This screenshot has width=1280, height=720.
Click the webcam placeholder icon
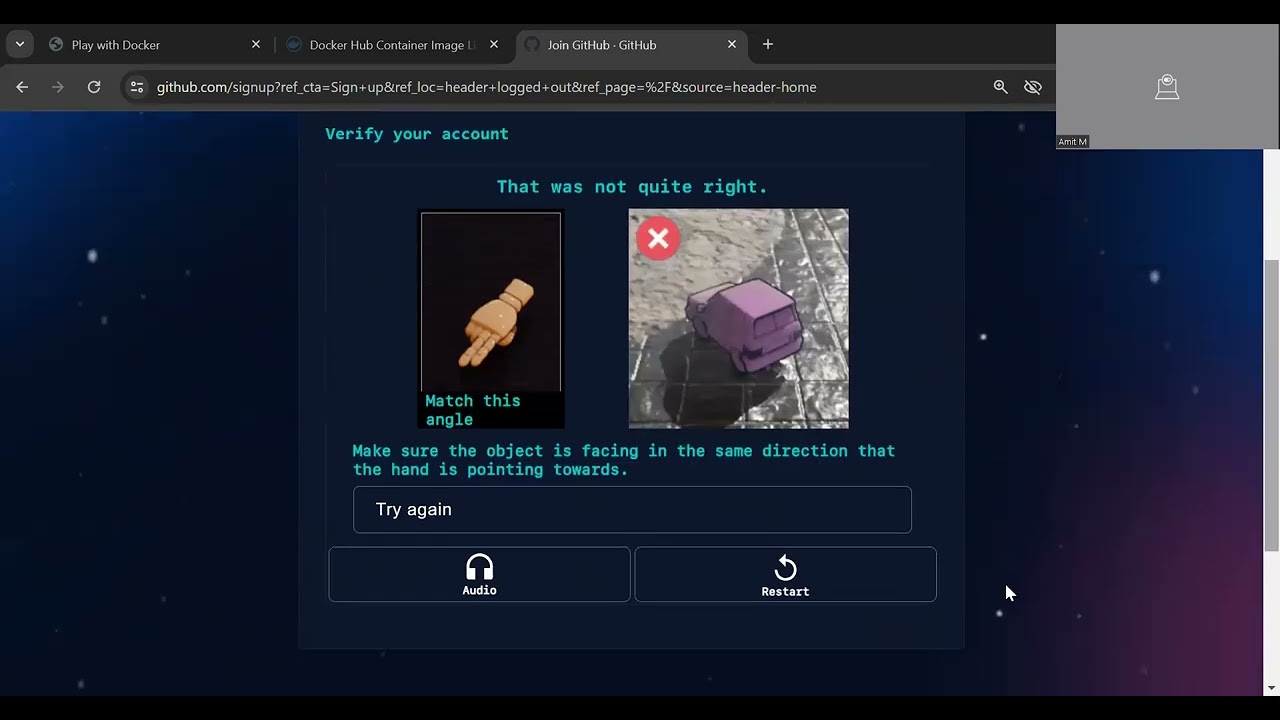point(1167,87)
